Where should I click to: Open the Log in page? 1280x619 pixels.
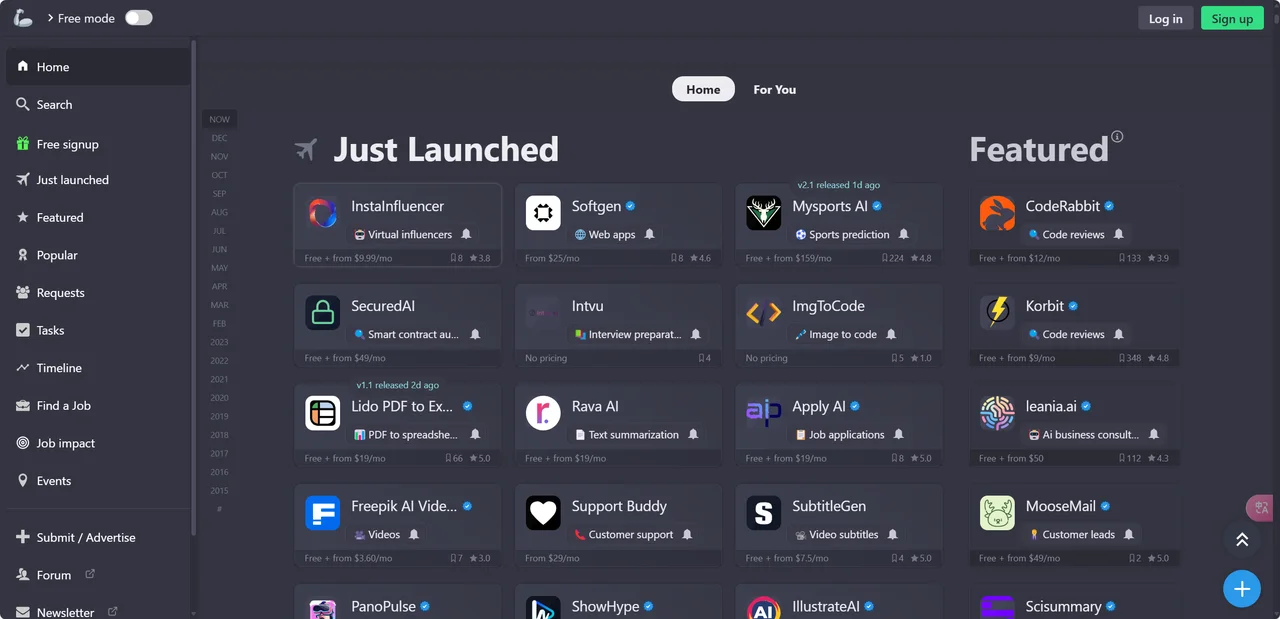click(1165, 18)
